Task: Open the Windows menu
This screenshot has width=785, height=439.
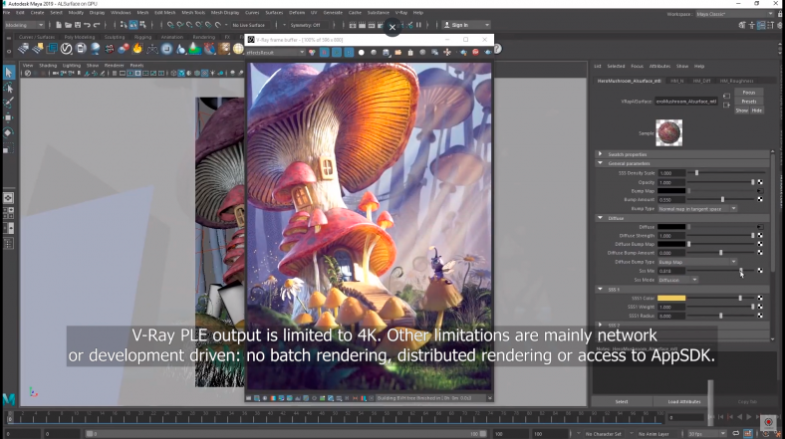Action: click(120, 13)
